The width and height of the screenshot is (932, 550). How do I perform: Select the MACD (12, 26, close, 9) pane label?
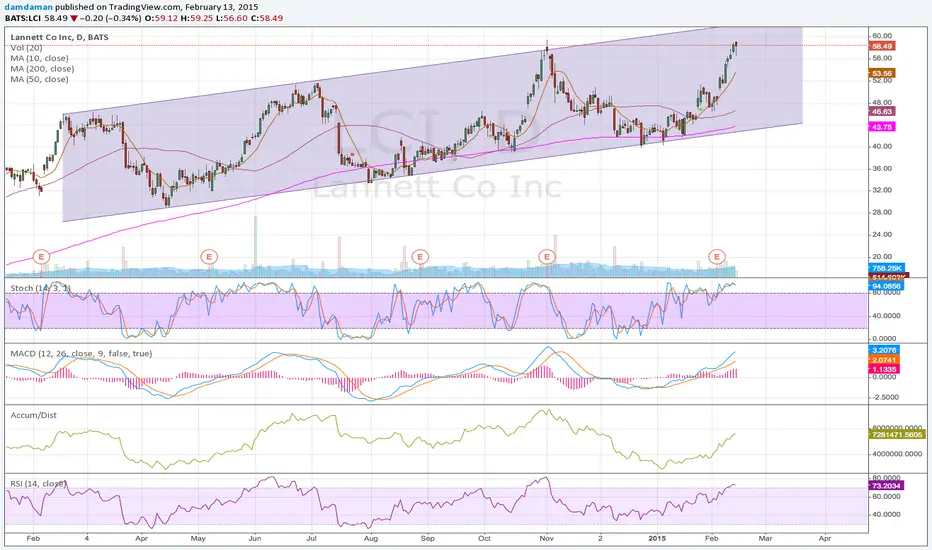[x=81, y=353]
